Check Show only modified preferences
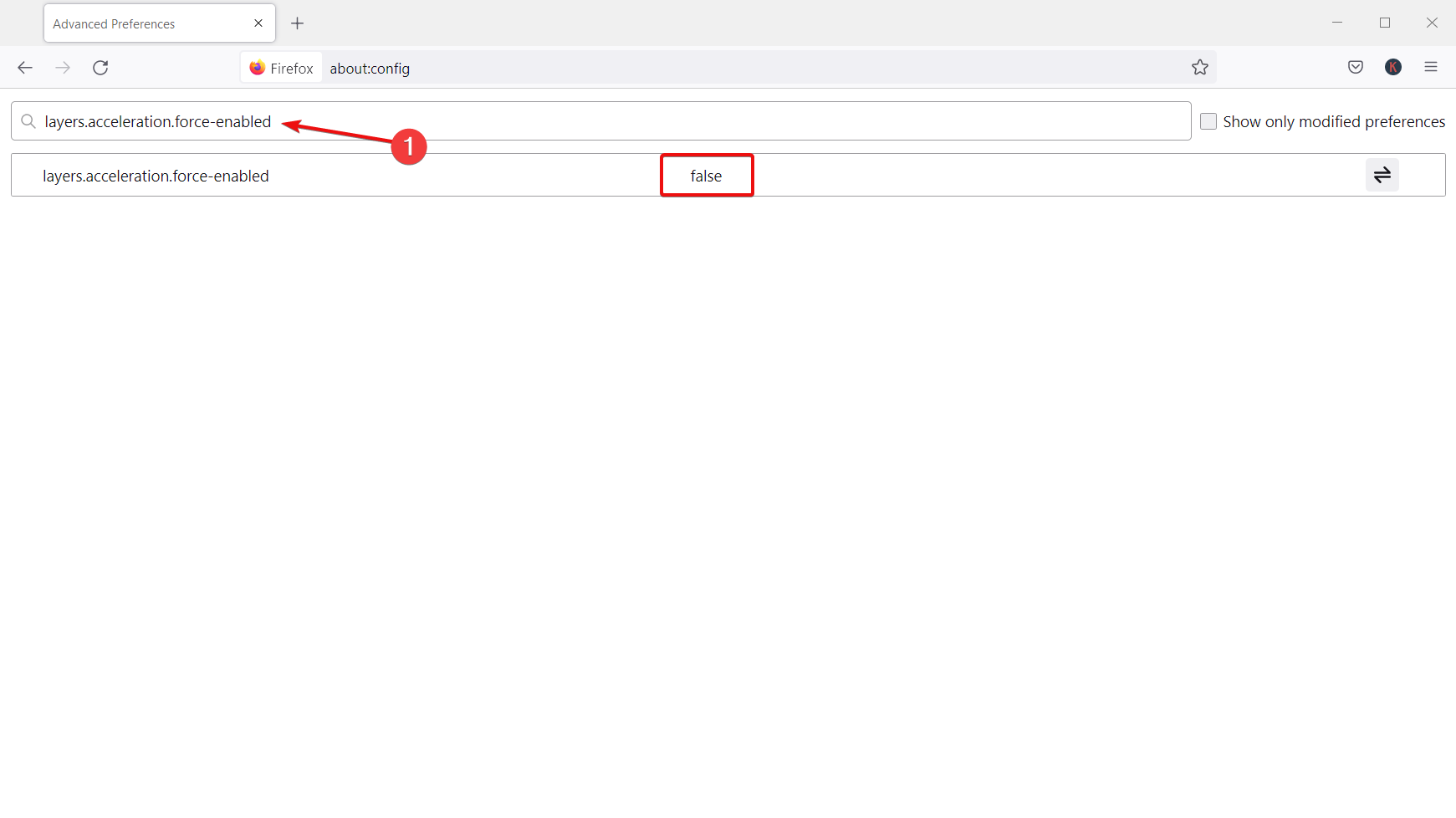 [1208, 121]
